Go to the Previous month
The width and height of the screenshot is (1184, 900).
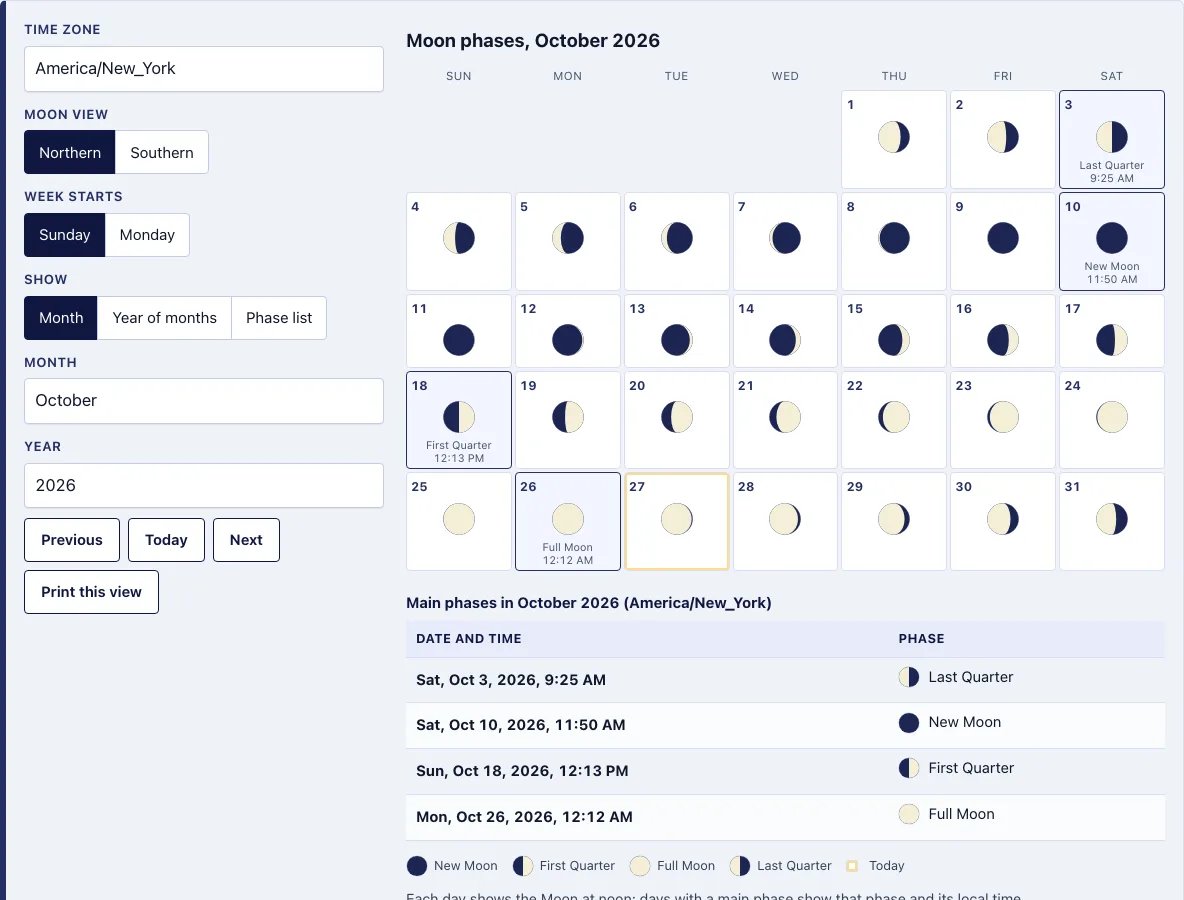tap(72, 540)
